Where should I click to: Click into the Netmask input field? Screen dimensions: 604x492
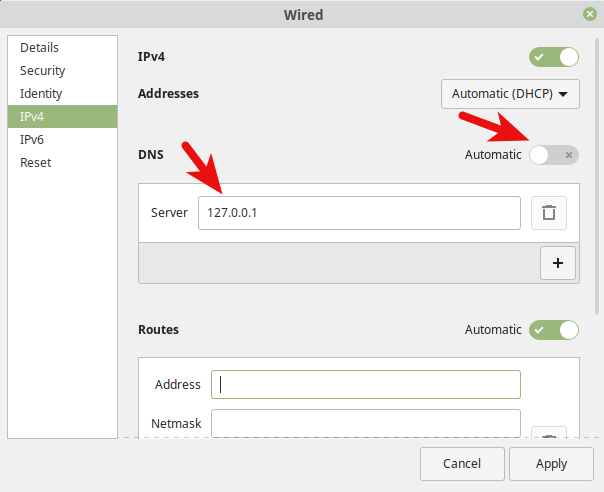click(x=365, y=423)
